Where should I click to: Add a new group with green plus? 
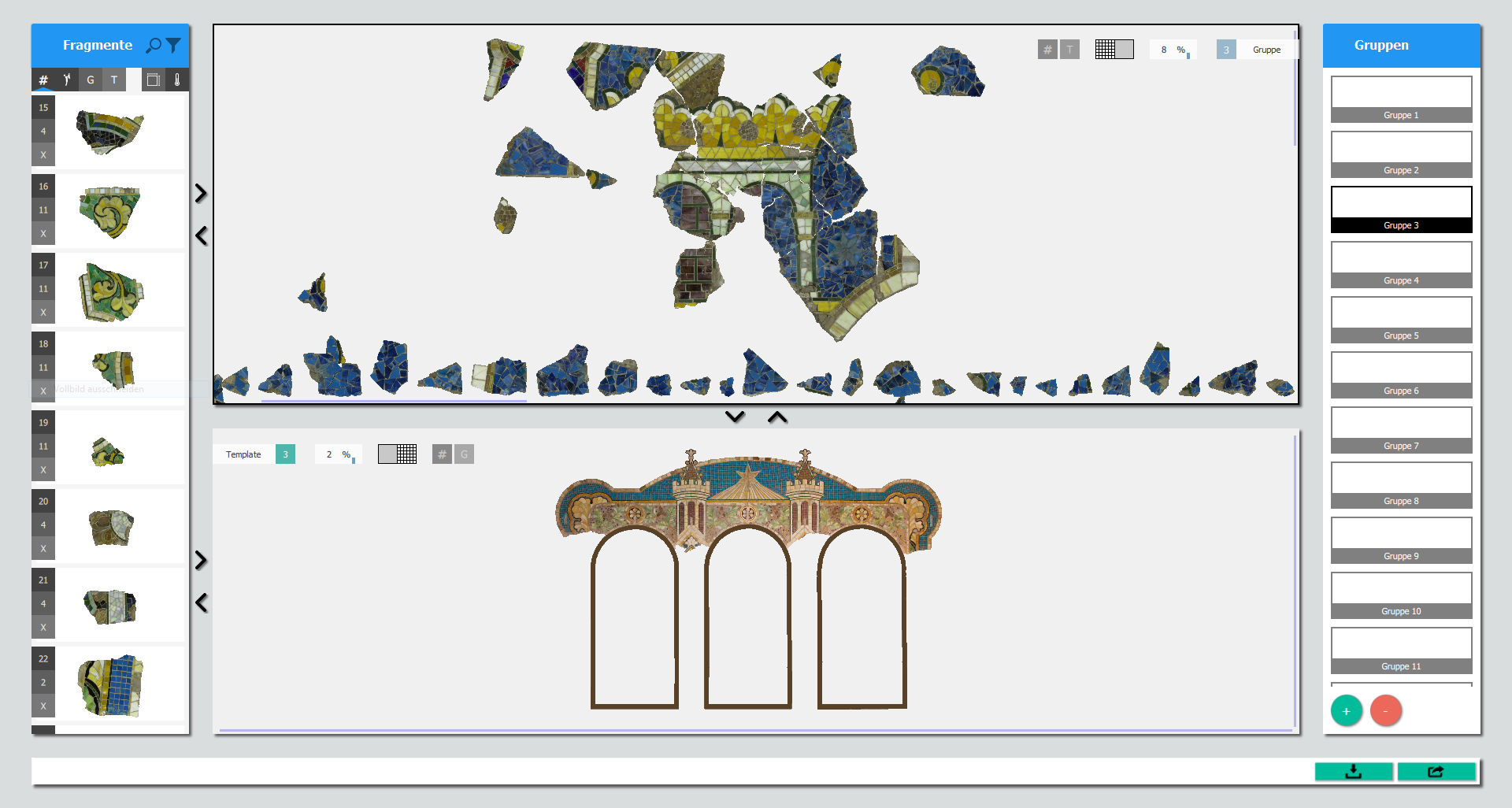tap(1347, 711)
